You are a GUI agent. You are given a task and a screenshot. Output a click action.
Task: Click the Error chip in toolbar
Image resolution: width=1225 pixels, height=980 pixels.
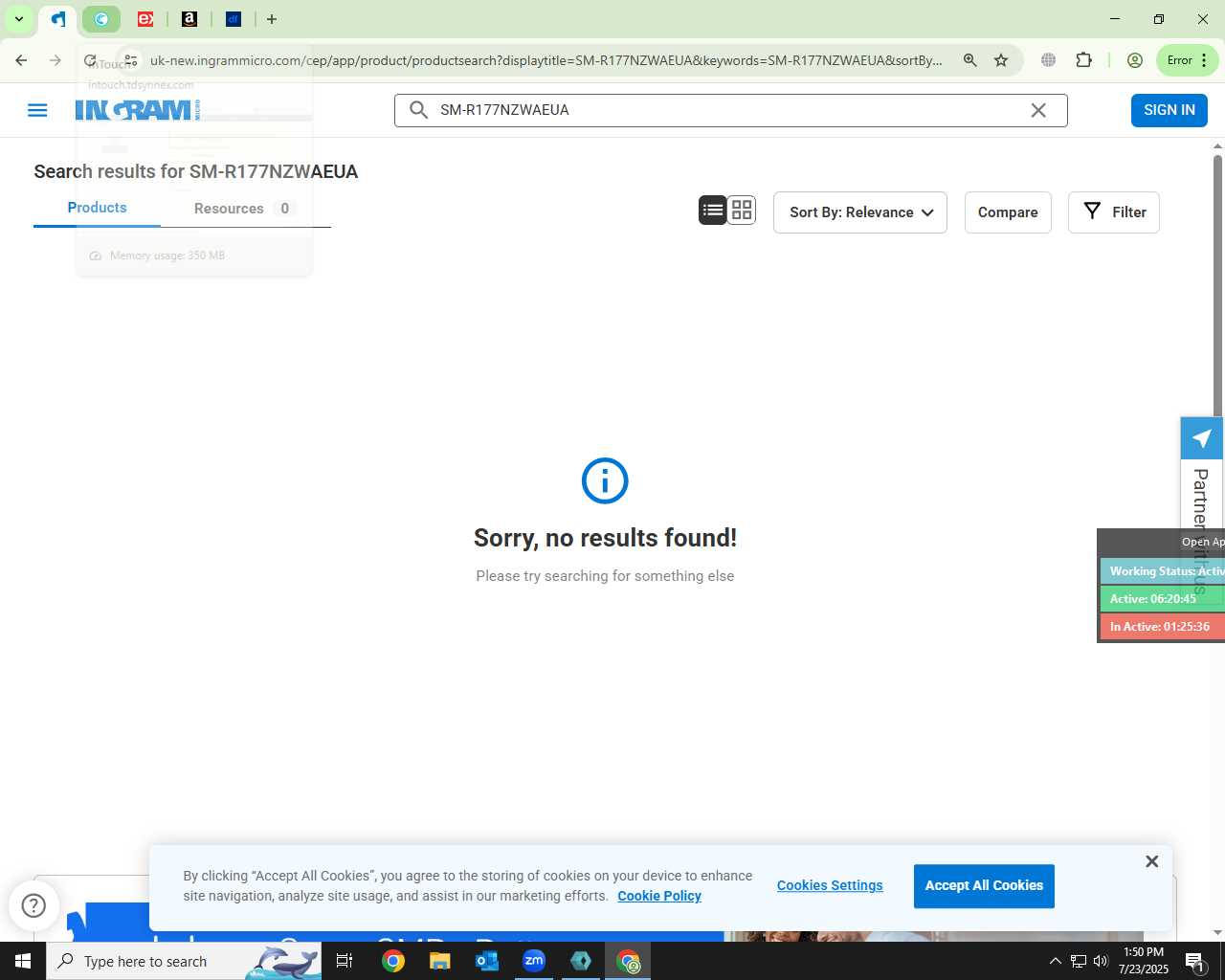point(1188,60)
